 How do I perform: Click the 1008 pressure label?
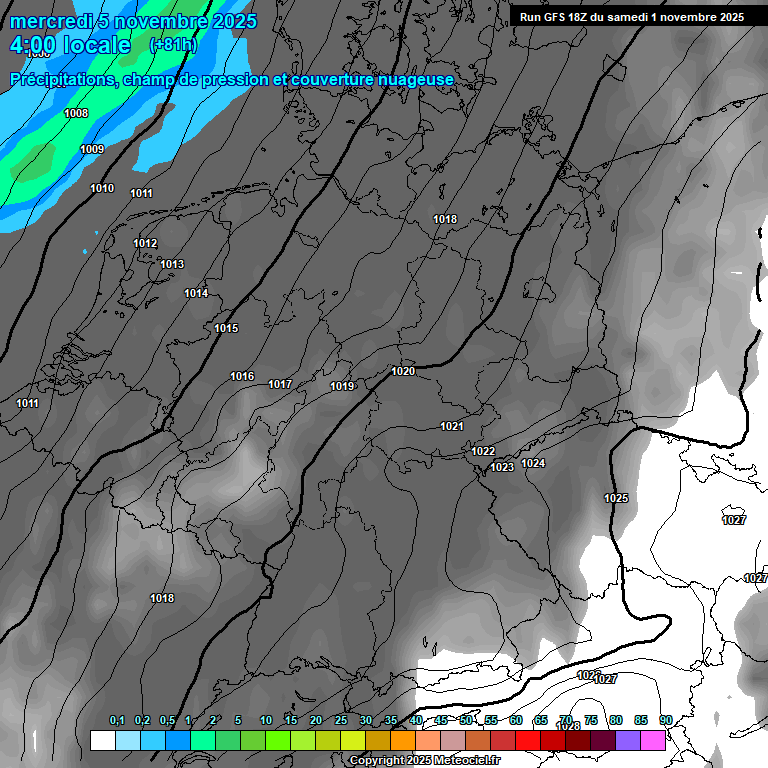coord(76,113)
